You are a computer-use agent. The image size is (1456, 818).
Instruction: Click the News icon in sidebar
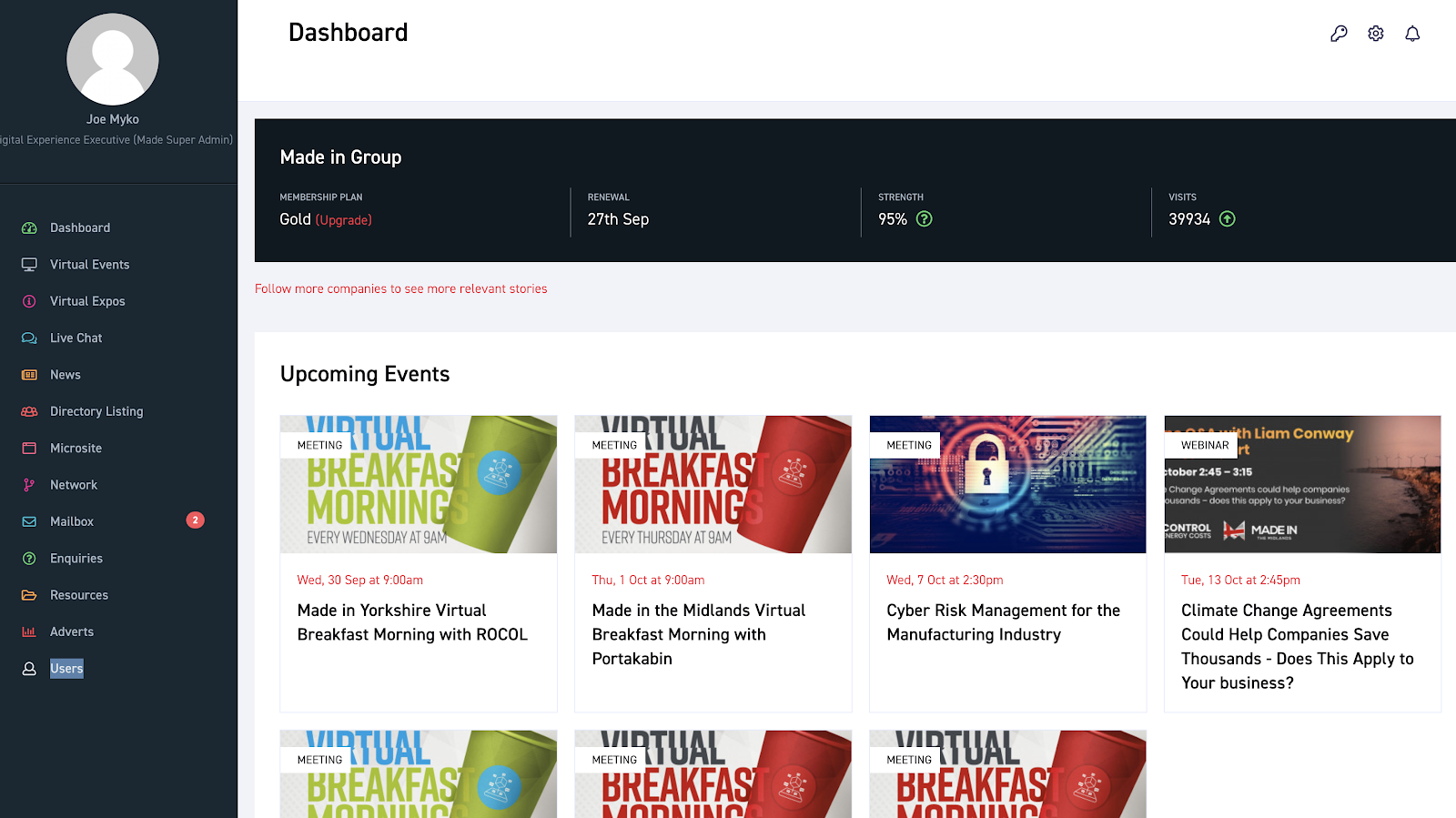point(29,375)
